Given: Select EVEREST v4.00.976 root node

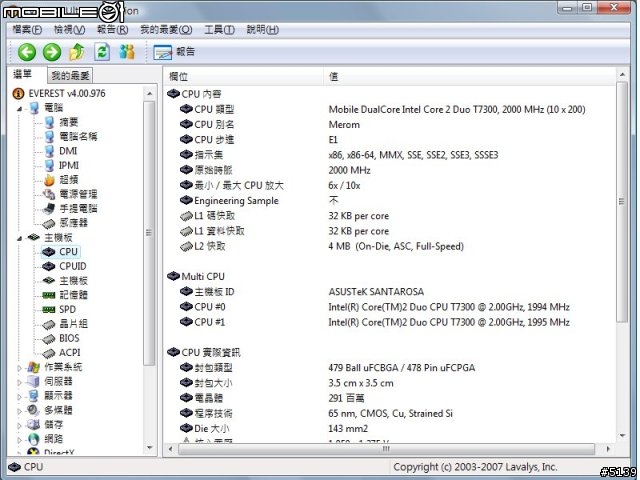Looking at the screenshot, I should click(67, 93).
